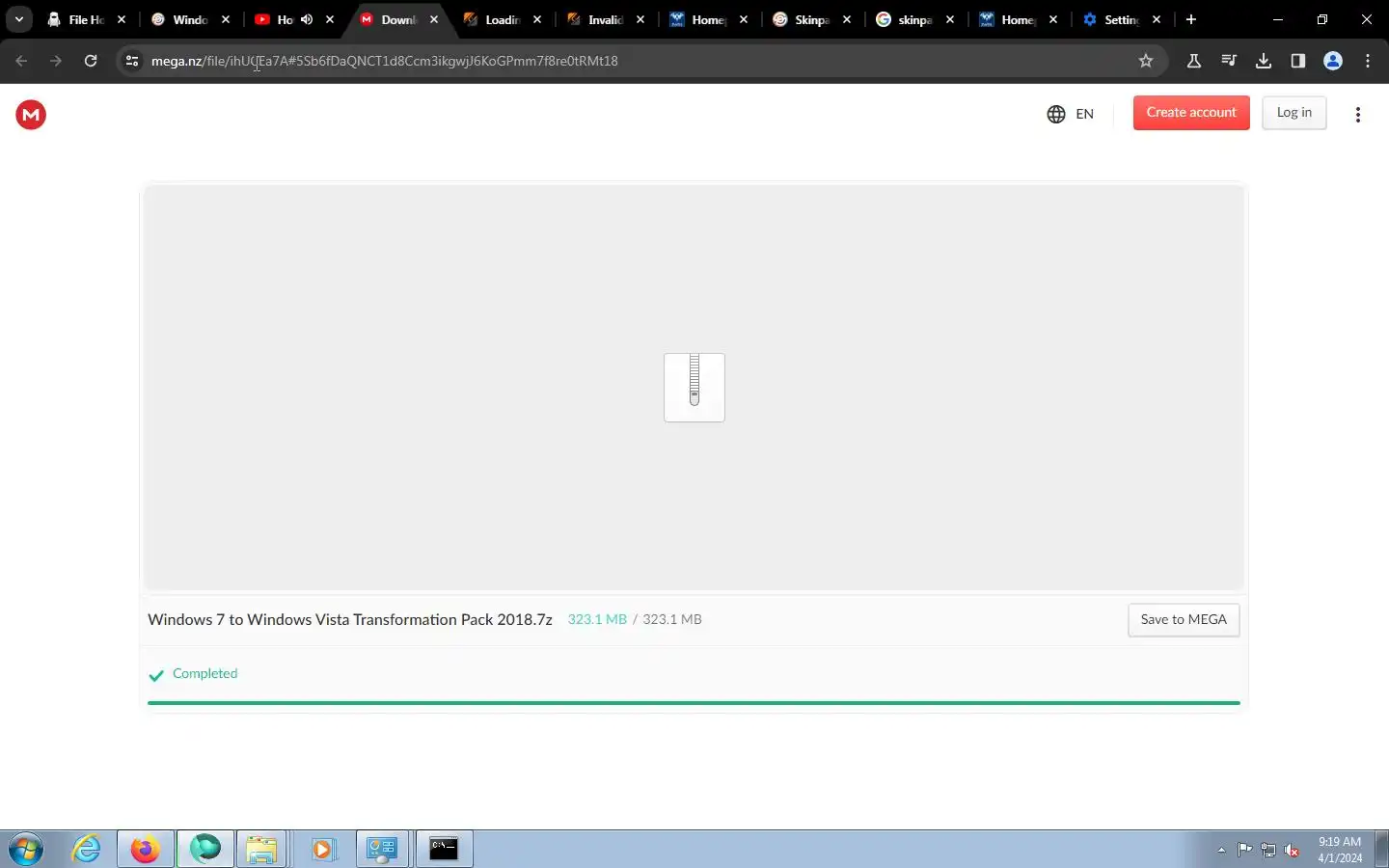This screenshot has width=1389, height=868.
Task: Click the Action Center flag tray icon
Action: [x=1245, y=850]
